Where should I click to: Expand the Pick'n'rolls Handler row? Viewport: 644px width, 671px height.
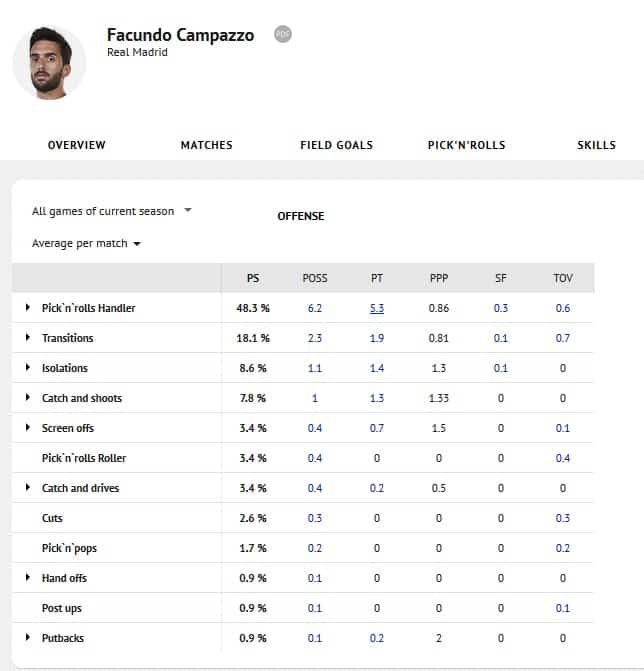click(28, 307)
